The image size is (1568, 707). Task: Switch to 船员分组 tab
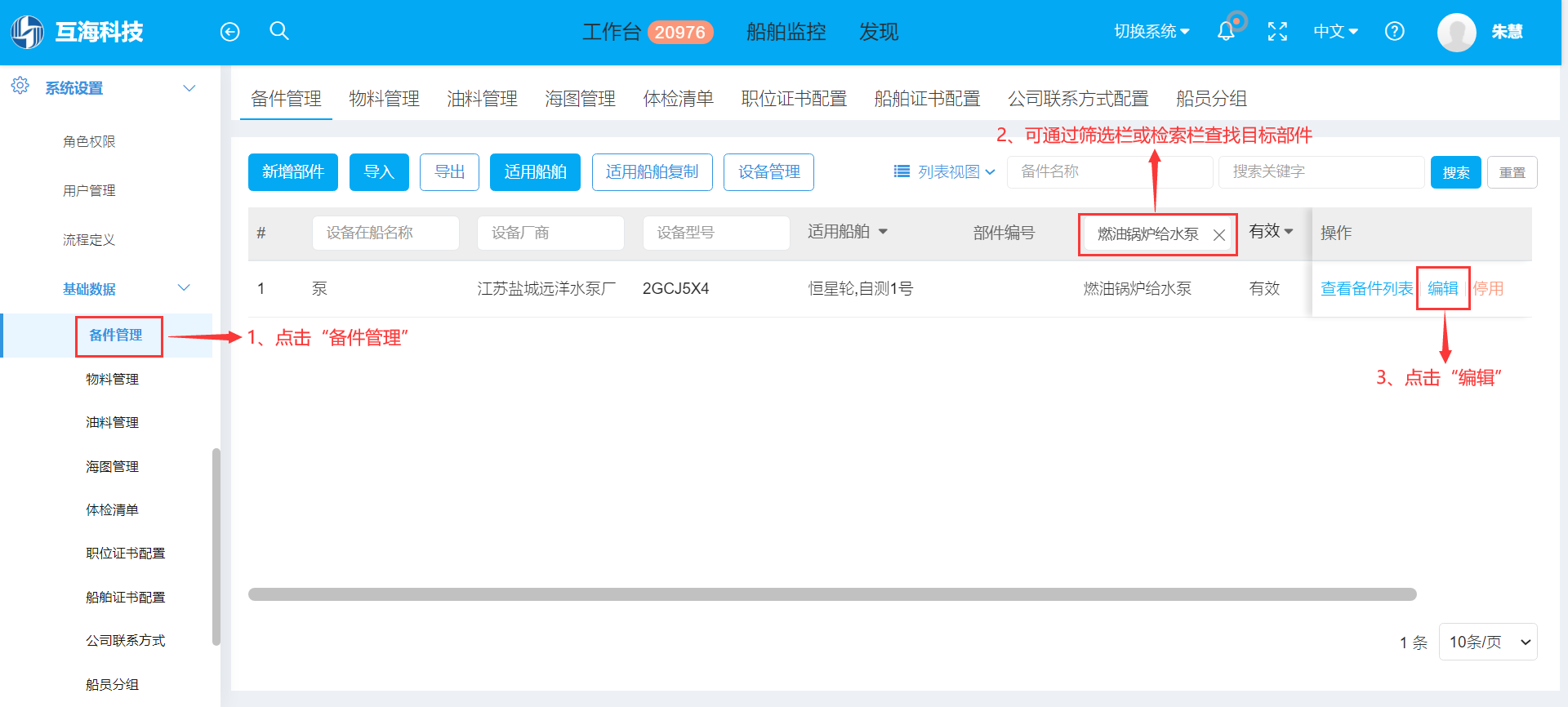pyautogui.click(x=1211, y=99)
